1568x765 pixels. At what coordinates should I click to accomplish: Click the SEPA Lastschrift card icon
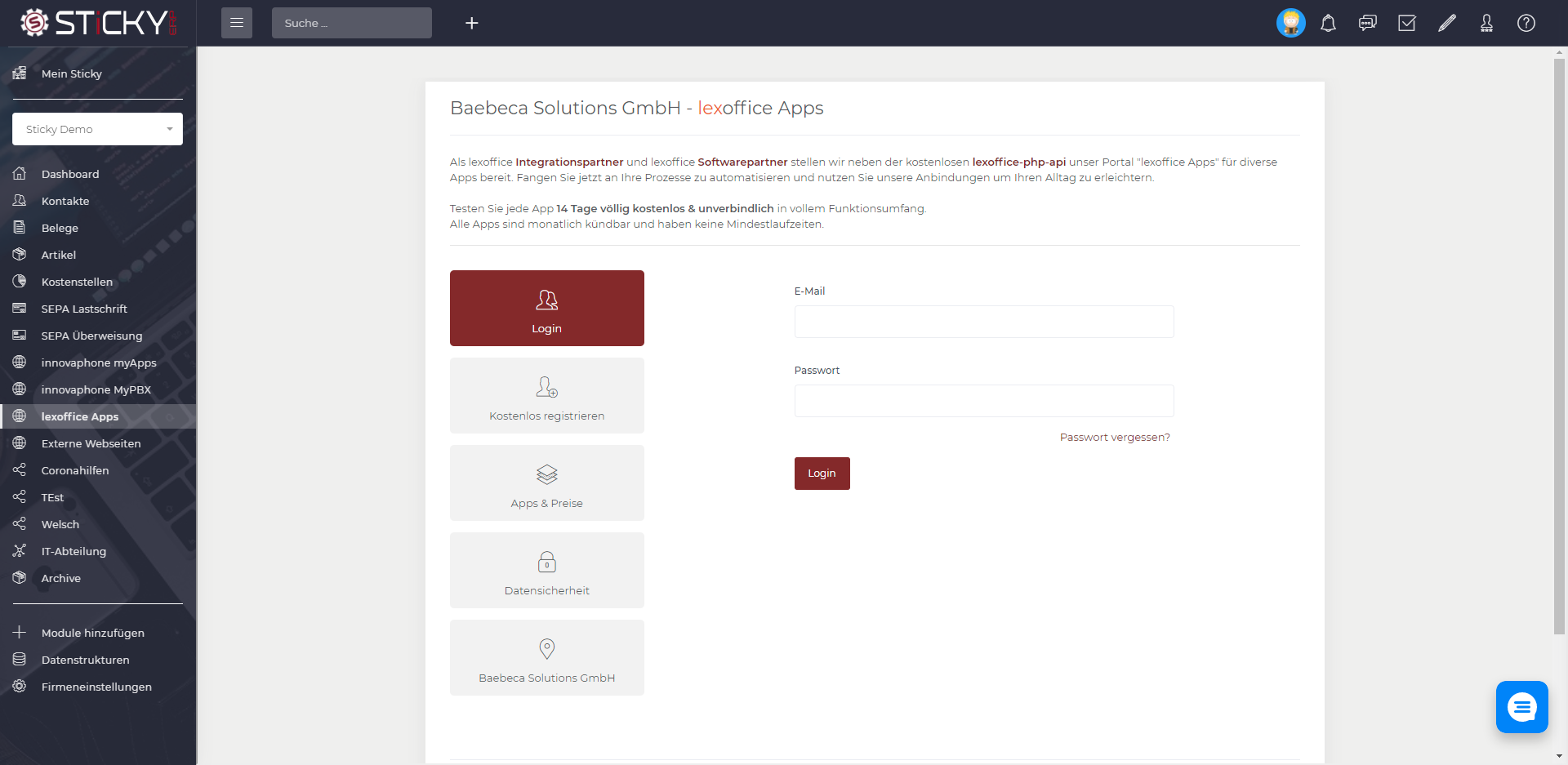[20, 309]
